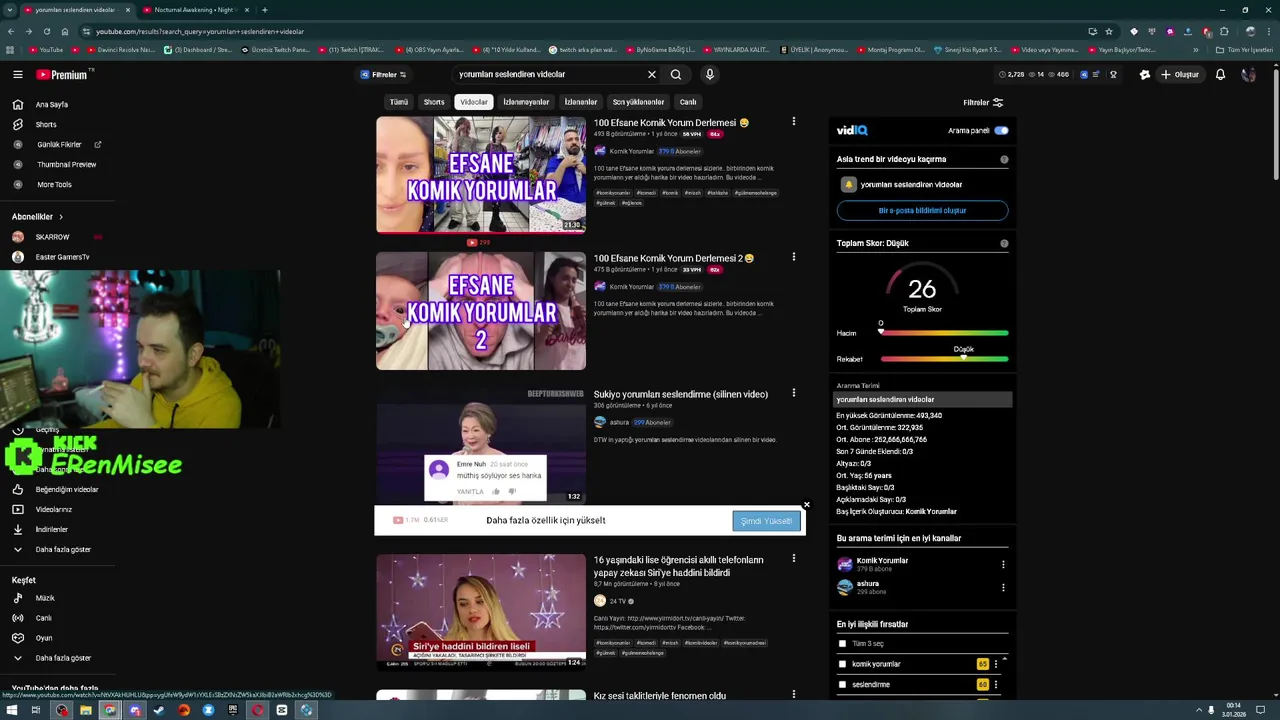Image resolution: width=1280 pixels, height=720 pixels.
Task: Click the vidIQ blue search-list icon in header
Action: 1084,74
